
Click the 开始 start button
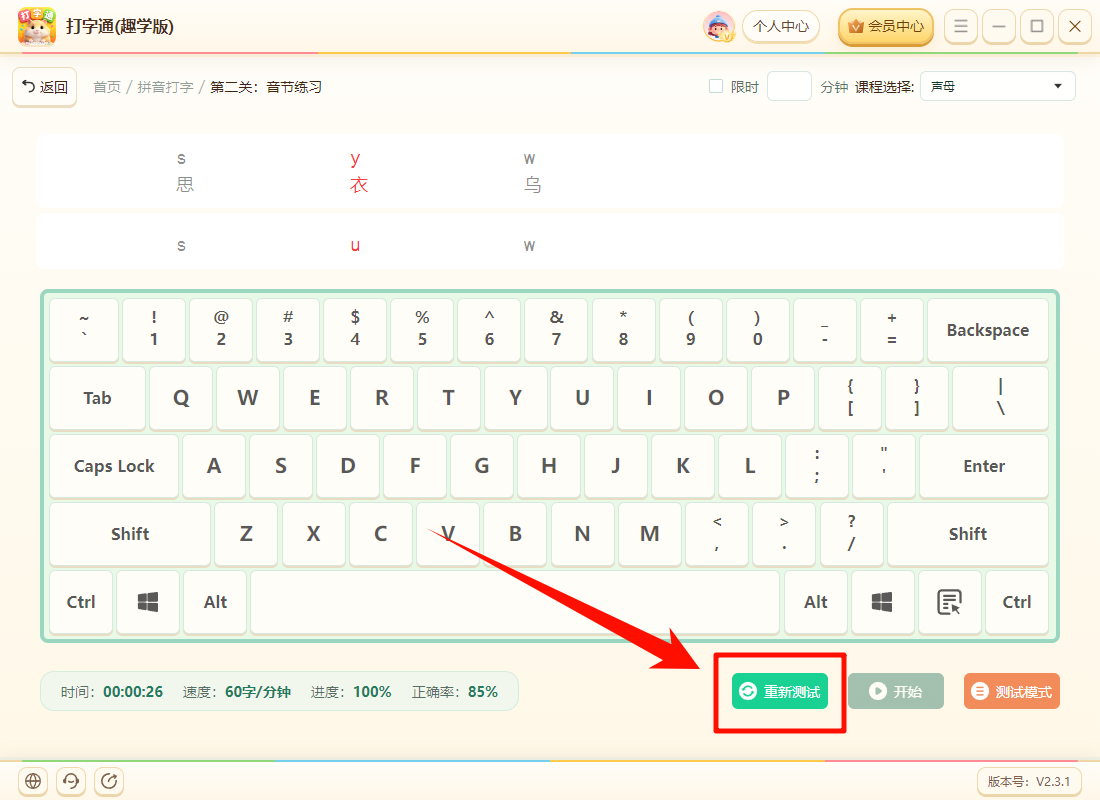coord(896,692)
